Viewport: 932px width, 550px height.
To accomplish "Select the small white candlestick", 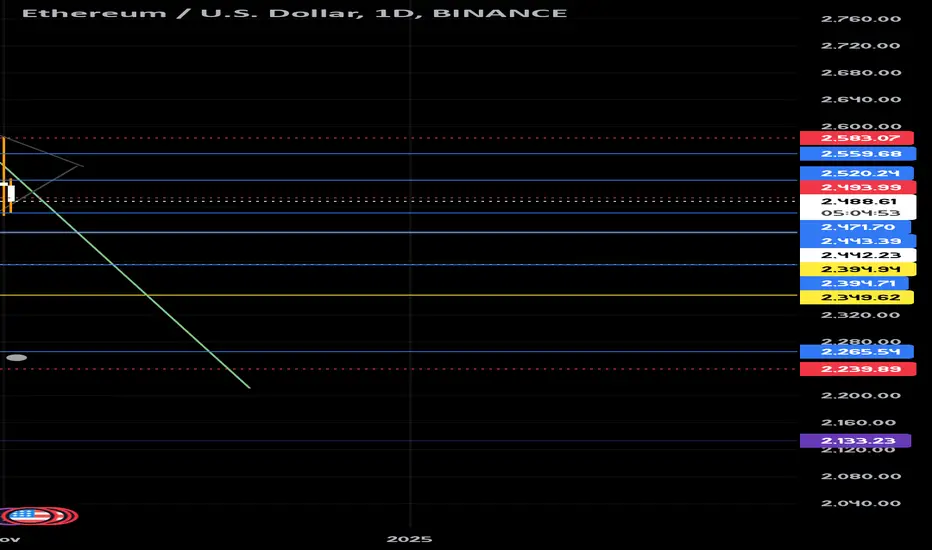I will tap(10, 193).
